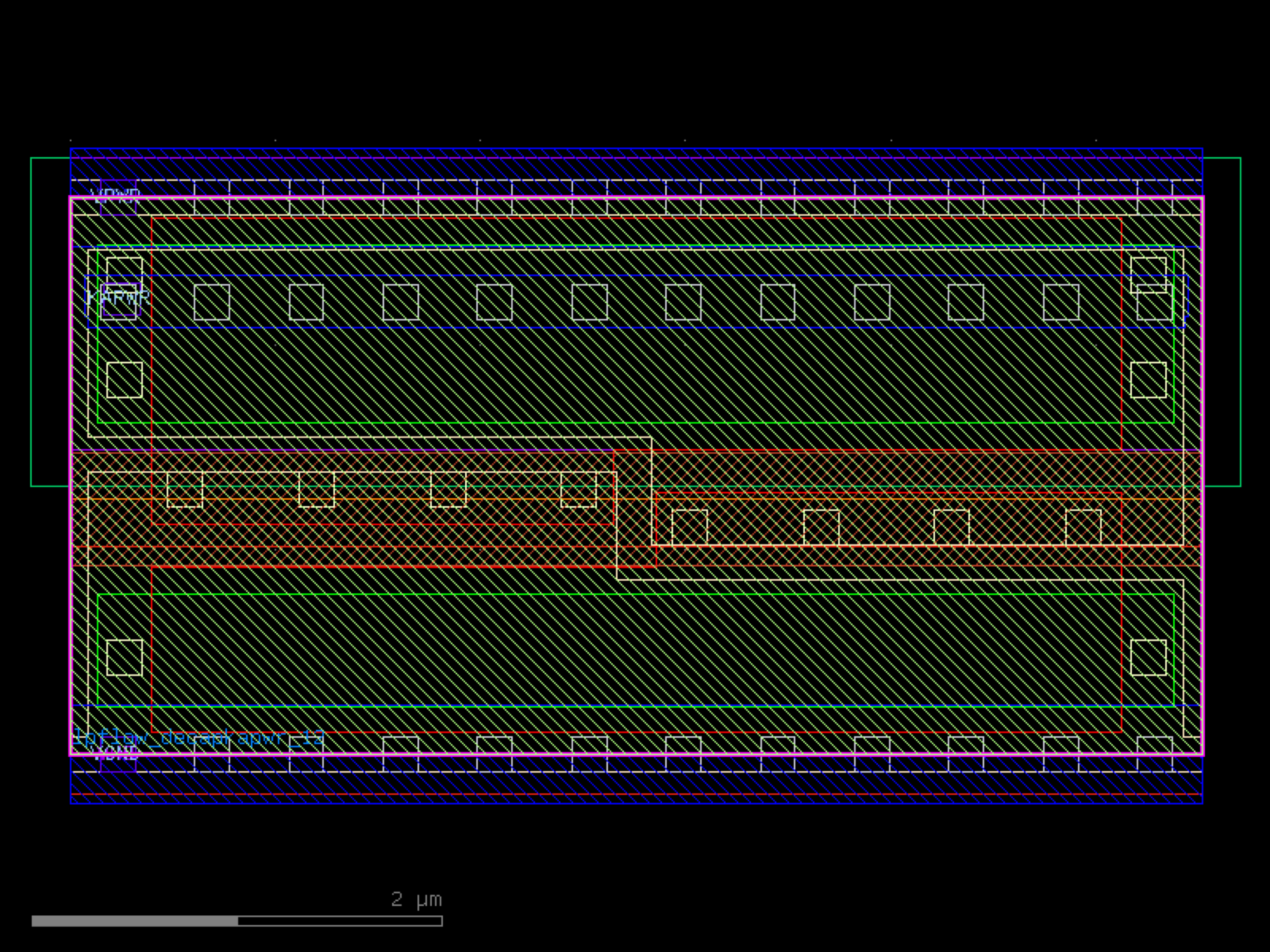This screenshot has height=952, width=1270.
Task: Select the top-right contact square in upper green region
Action: coord(1148,274)
